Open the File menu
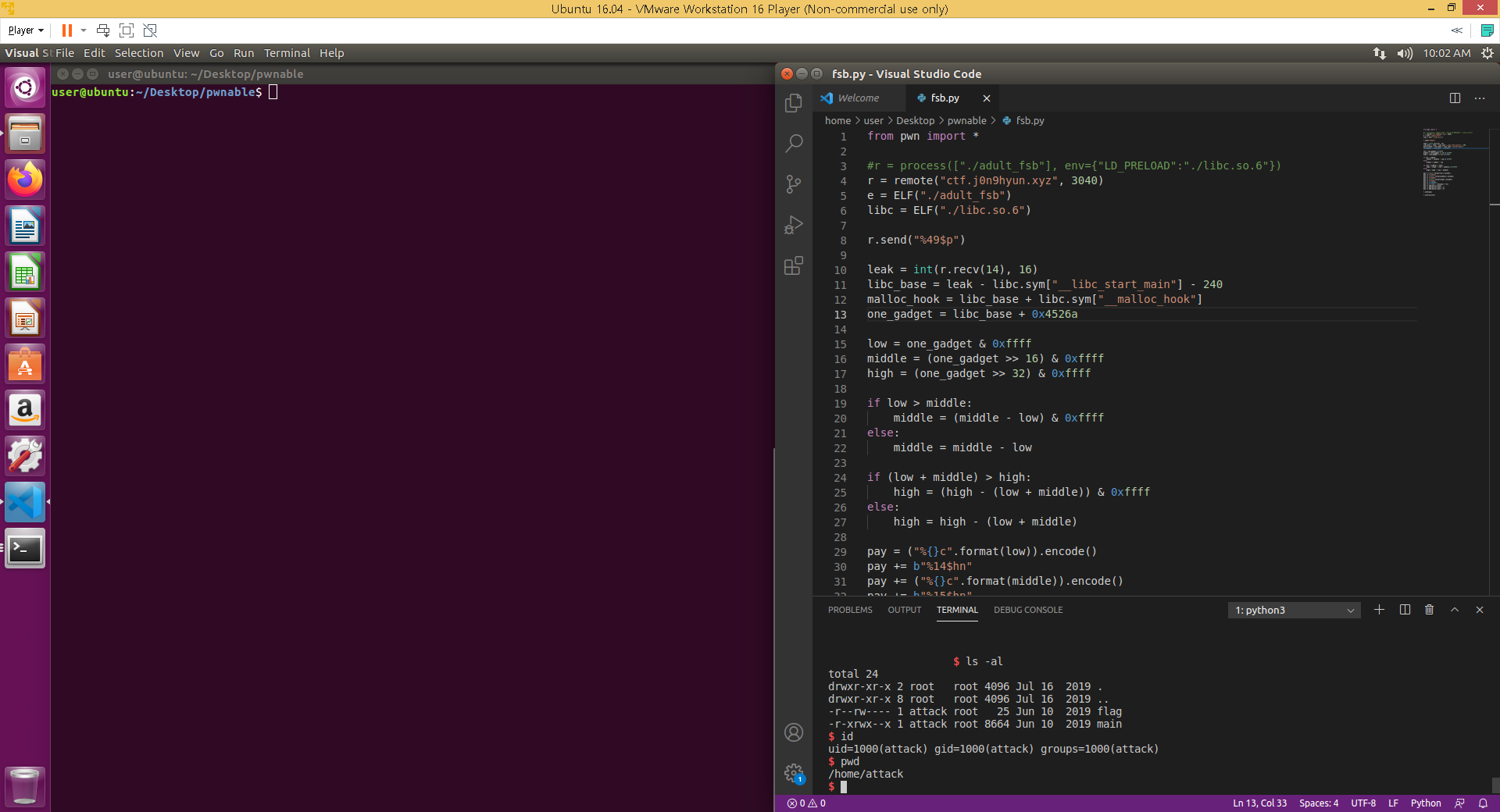 pyautogui.click(x=65, y=53)
